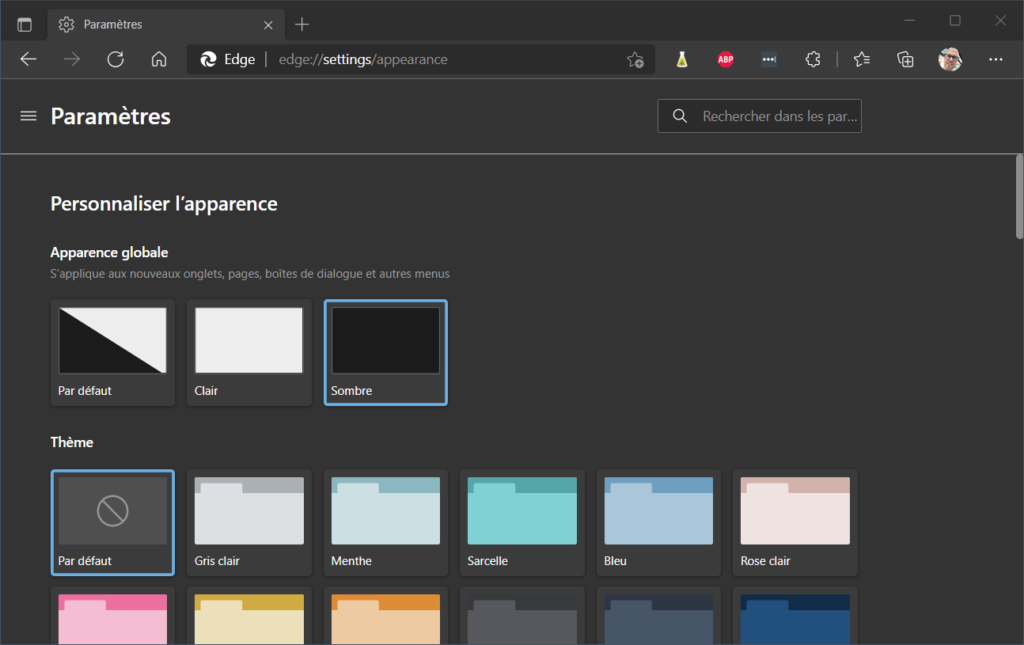Go back to previous page

point(28,59)
